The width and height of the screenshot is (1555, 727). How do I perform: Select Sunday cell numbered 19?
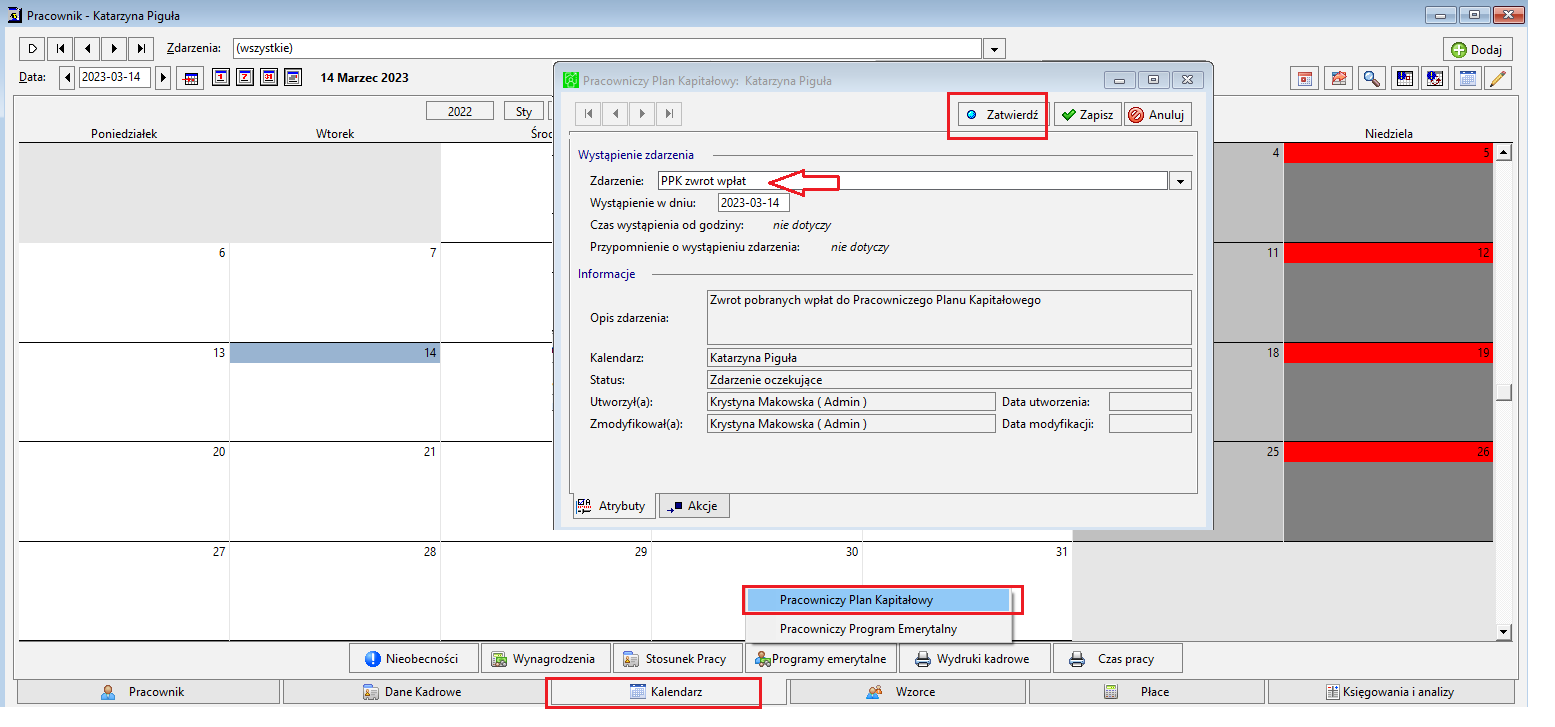(1388, 391)
